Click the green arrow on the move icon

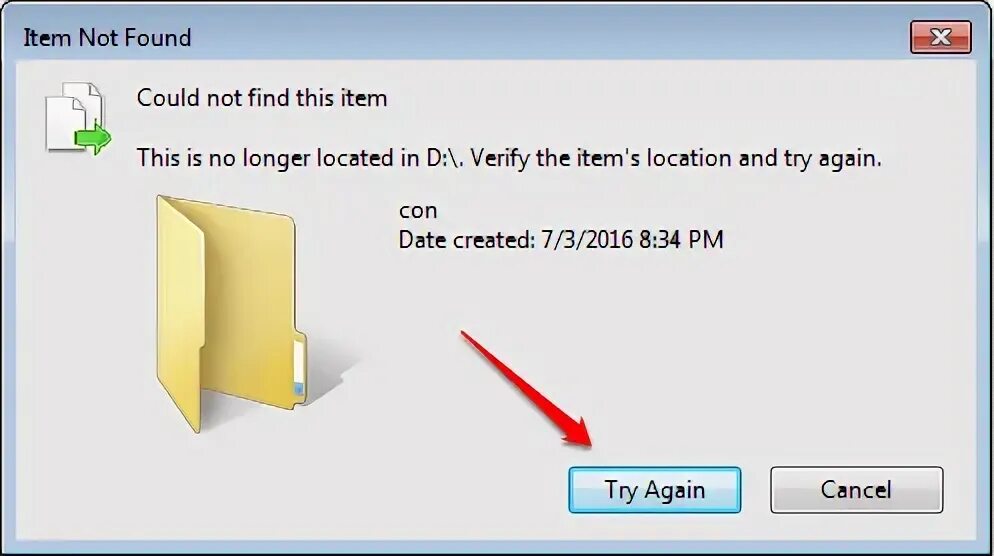(x=93, y=138)
